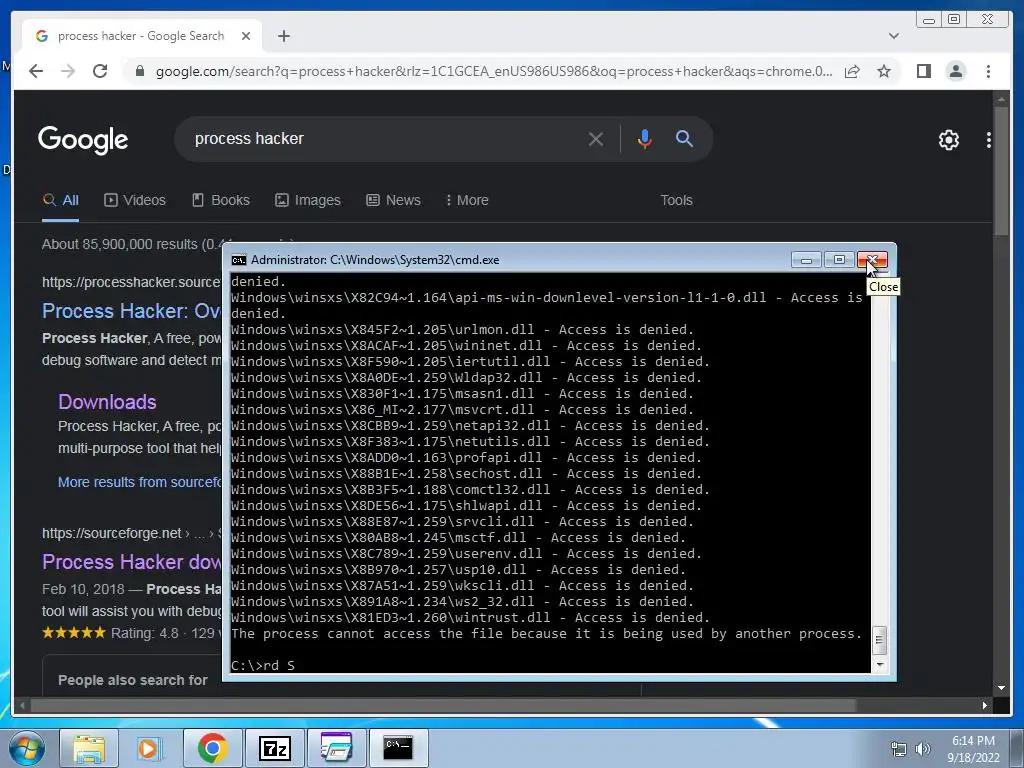Minimize the Chrome browser window
Viewport: 1024px width, 768px height.
(x=929, y=20)
